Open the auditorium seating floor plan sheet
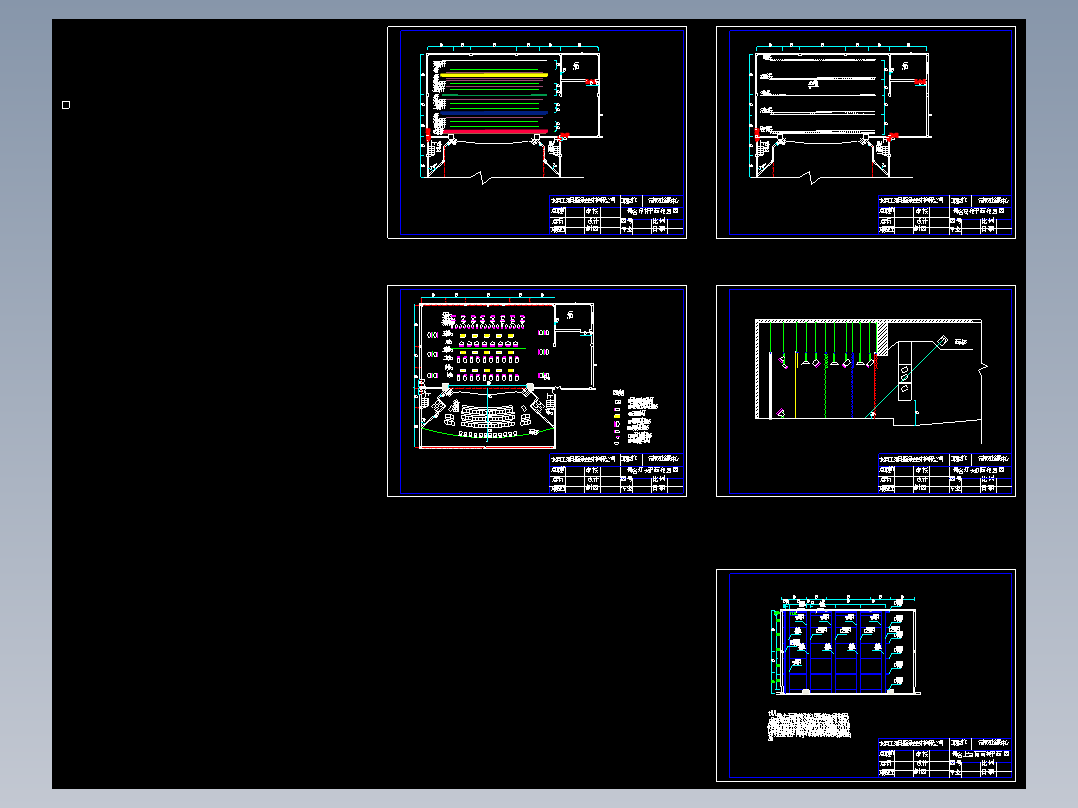Viewport: 1078px width, 808px height. pyautogui.click(x=537, y=391)
